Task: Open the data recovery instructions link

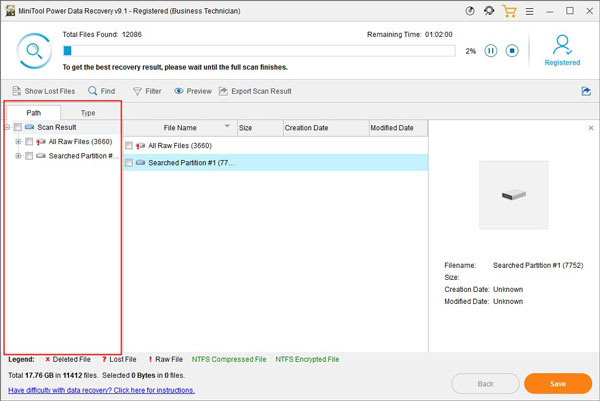Action: (101, 390)
